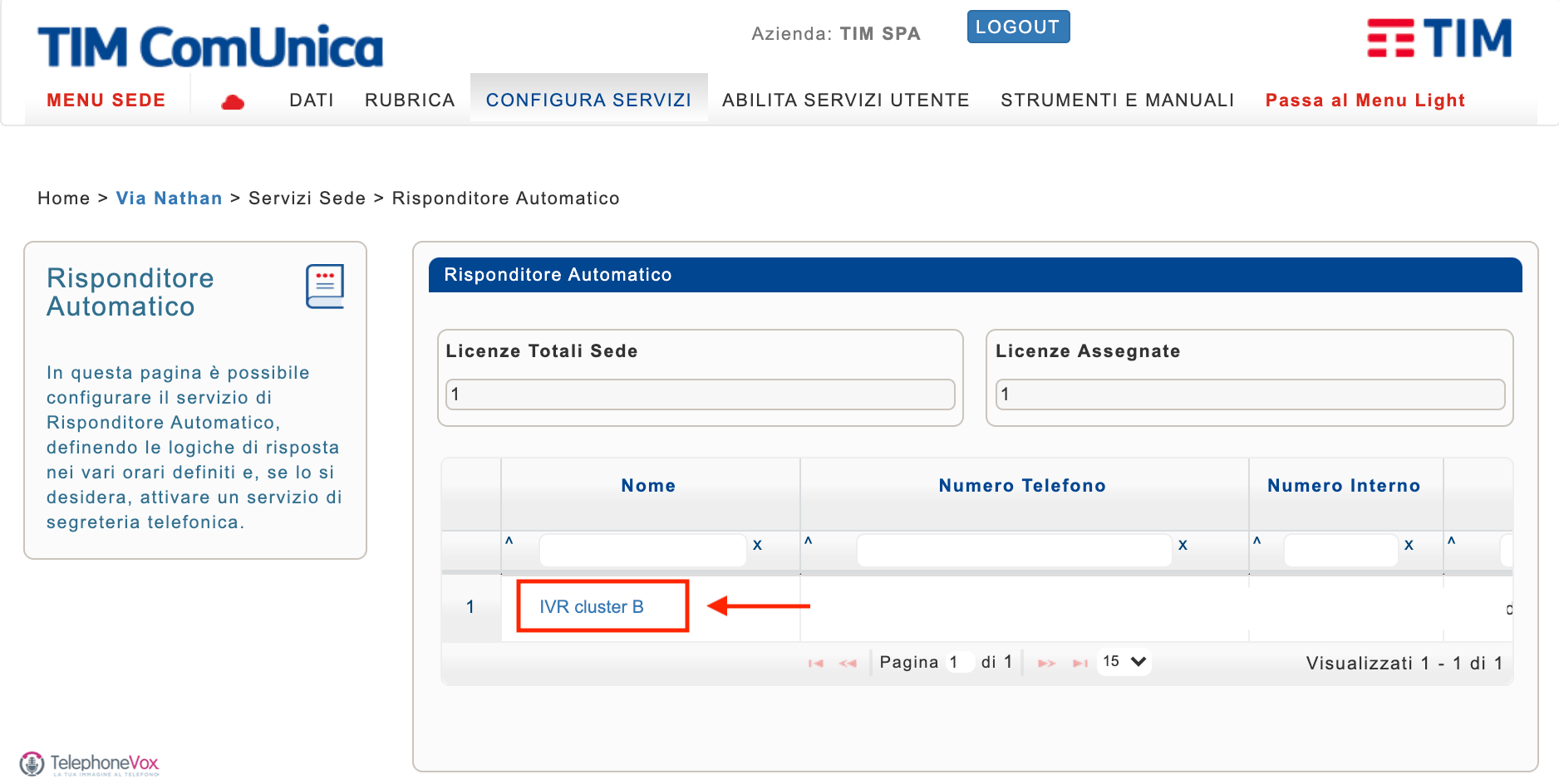
Task: Open the IVR cluster B link
Action: point(592,607)
